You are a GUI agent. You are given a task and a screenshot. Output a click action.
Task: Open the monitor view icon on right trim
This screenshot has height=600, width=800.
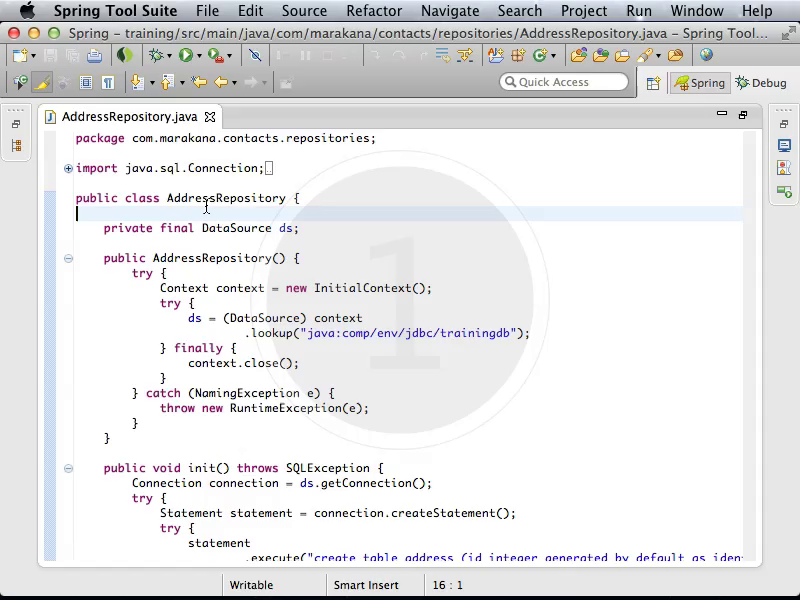(x=784, y=146)
